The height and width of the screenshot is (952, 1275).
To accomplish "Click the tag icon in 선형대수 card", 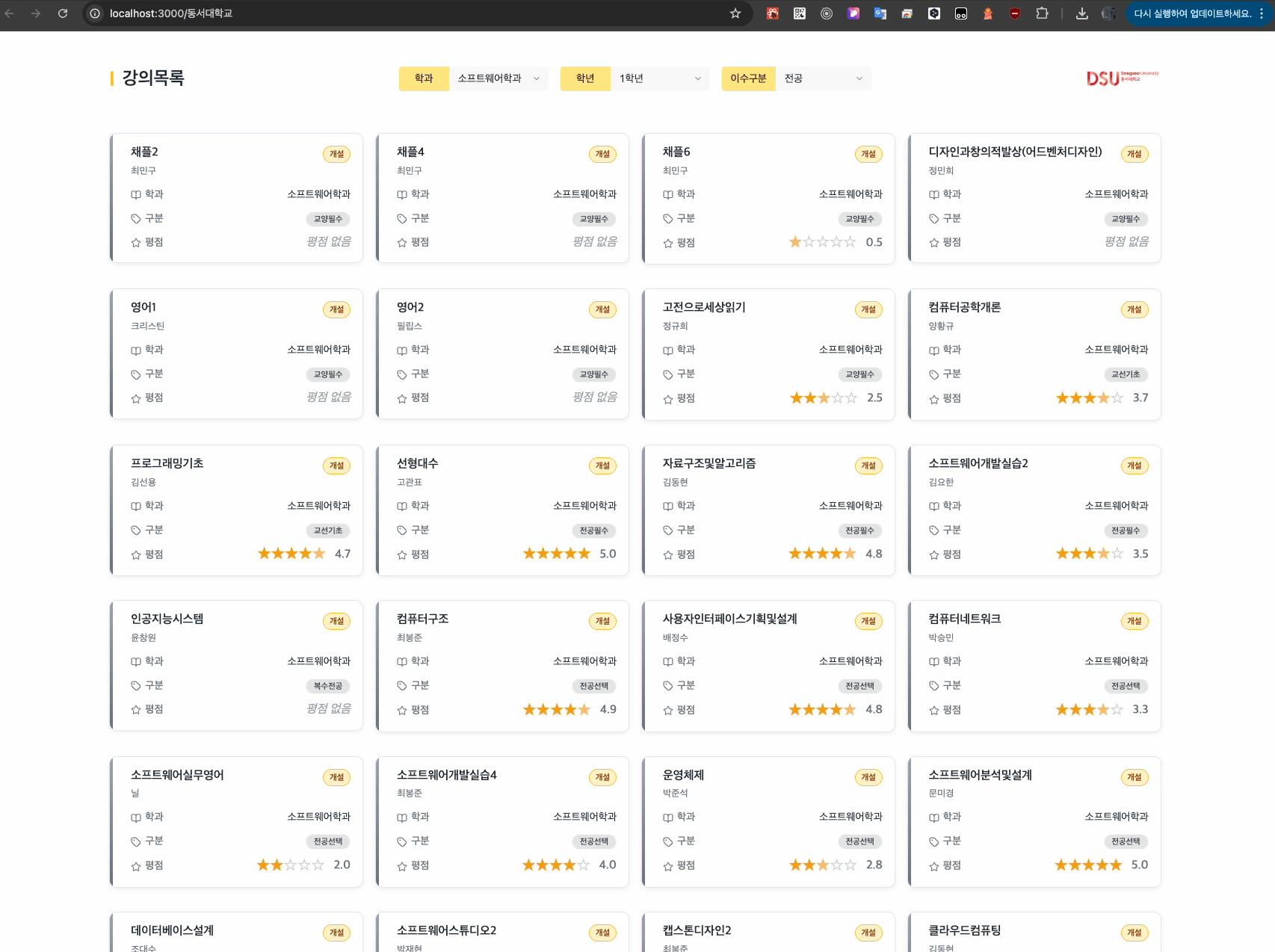I will point(402,531).
